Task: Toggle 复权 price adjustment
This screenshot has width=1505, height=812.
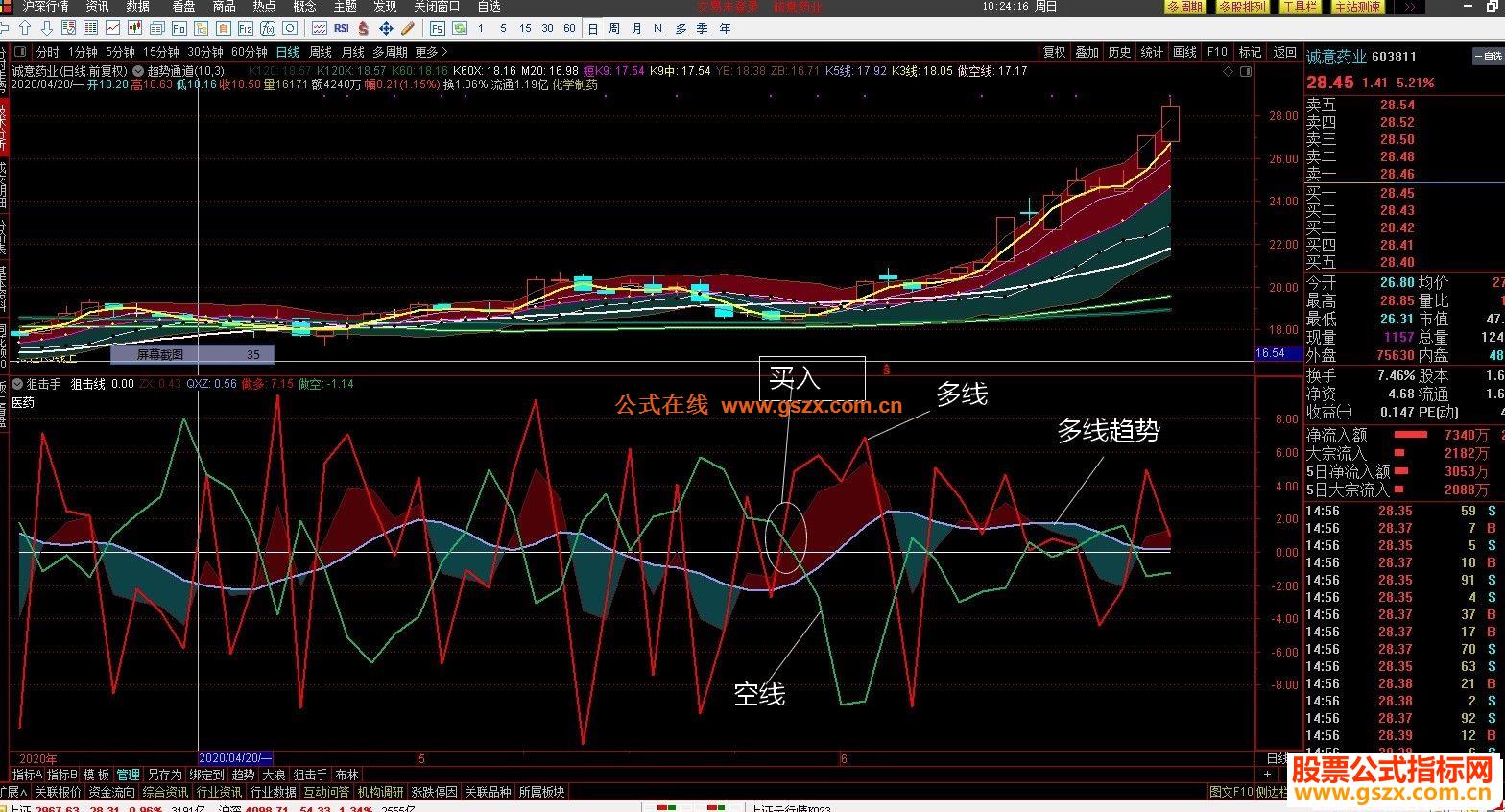Action: coord(1055,52)
